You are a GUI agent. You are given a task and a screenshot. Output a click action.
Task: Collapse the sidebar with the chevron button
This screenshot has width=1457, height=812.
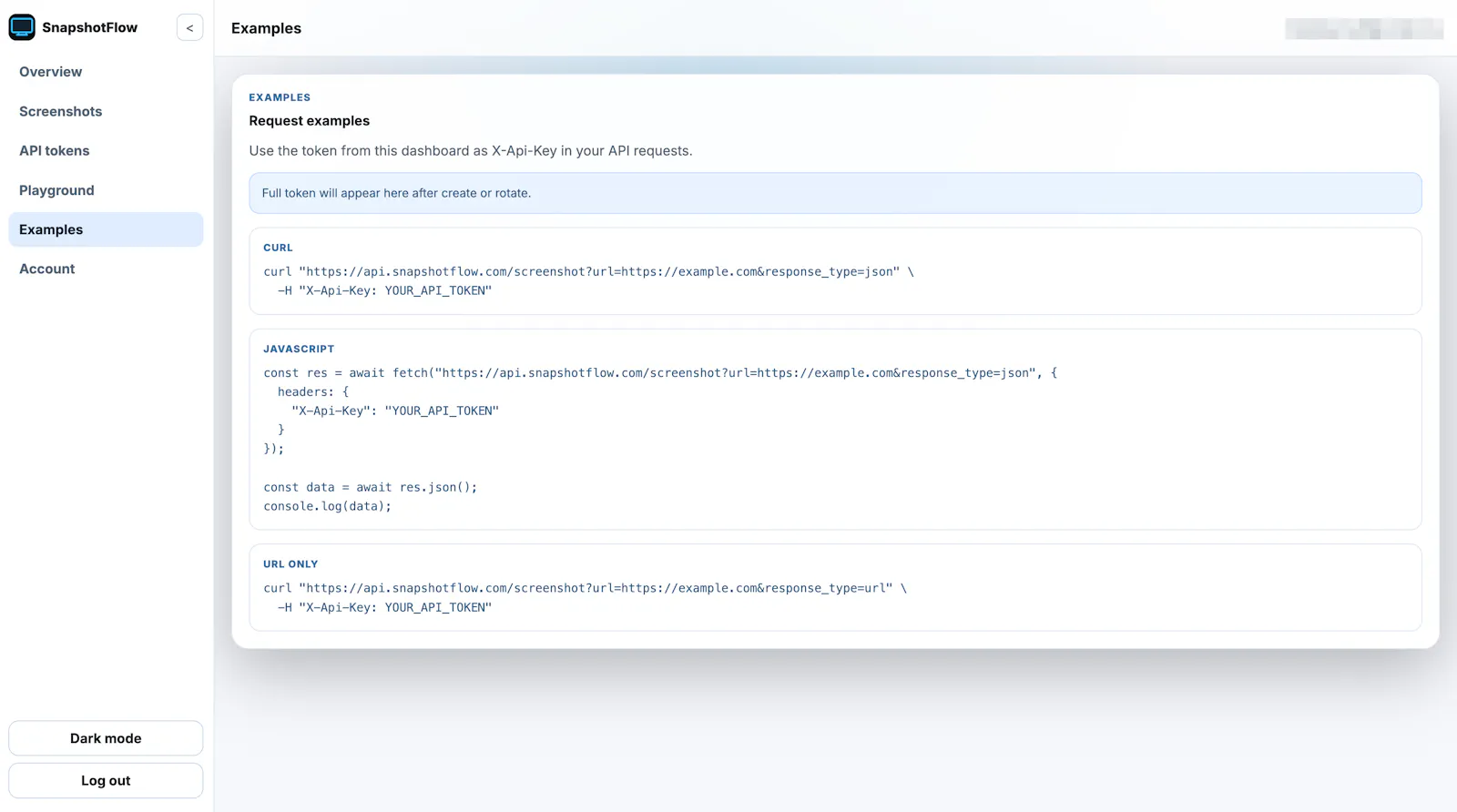[x=189, y=28]
